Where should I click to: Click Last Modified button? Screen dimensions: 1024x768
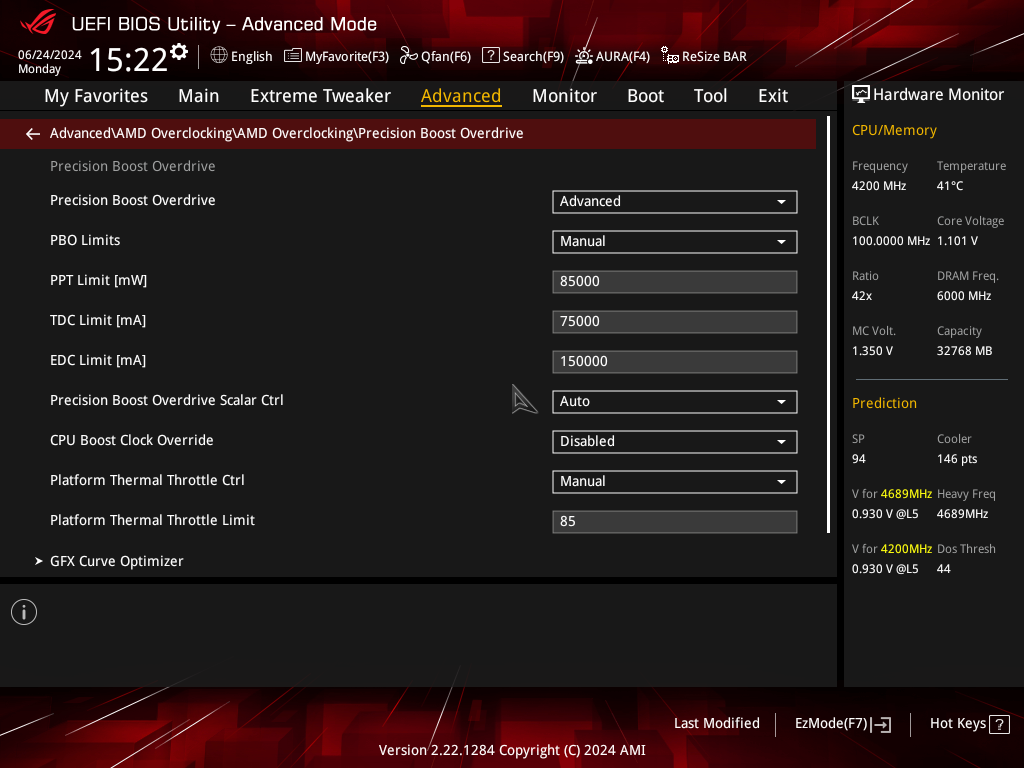click(716, 724)
